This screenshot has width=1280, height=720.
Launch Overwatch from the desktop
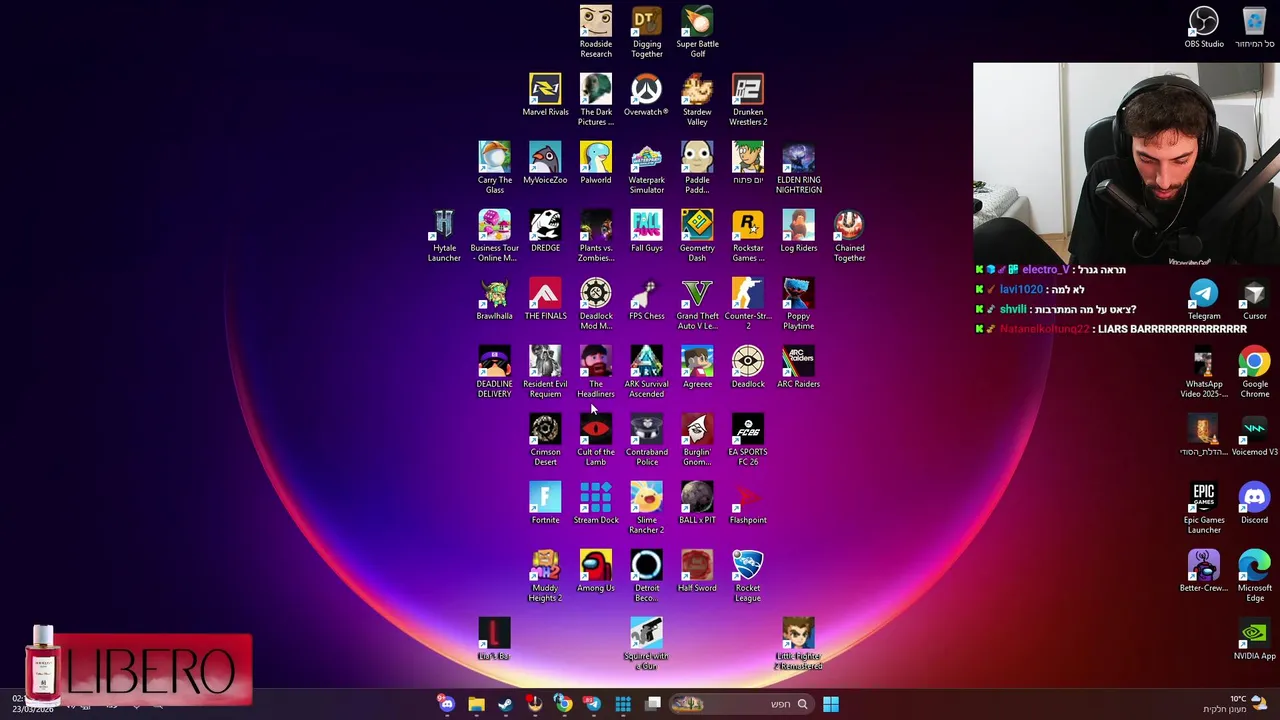pyautogui.click(x=646, y=95)
